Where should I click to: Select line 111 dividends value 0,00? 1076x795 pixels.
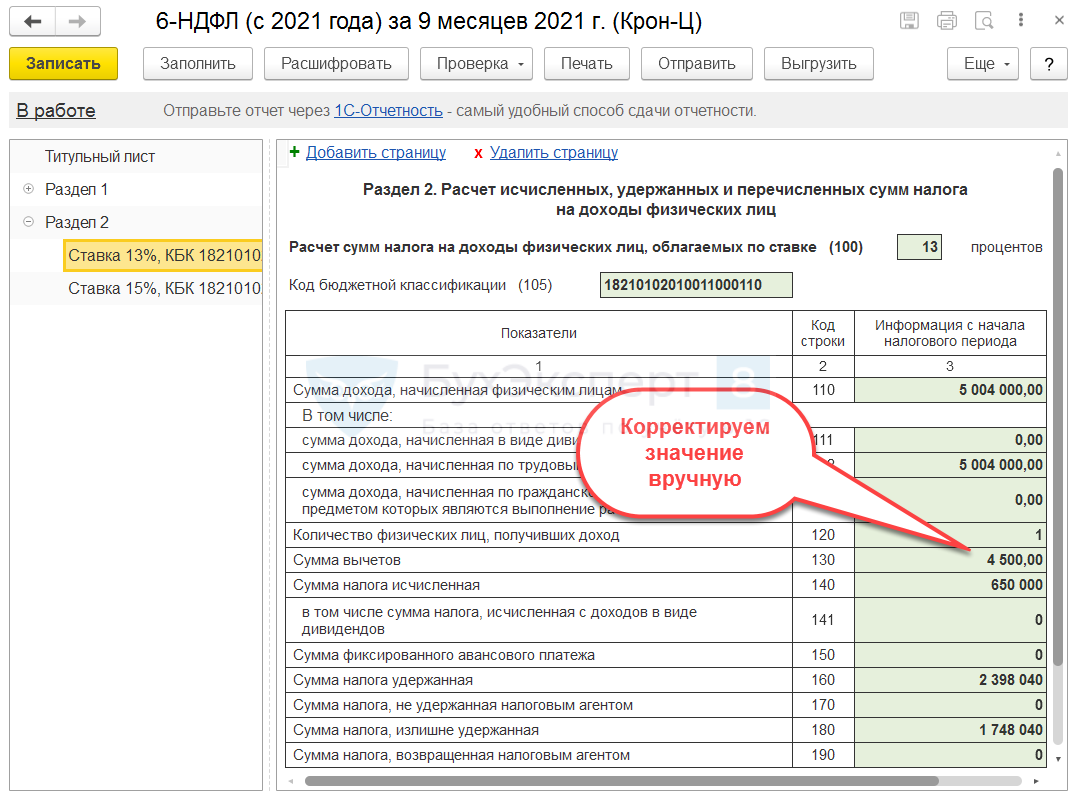coord(950,440)
